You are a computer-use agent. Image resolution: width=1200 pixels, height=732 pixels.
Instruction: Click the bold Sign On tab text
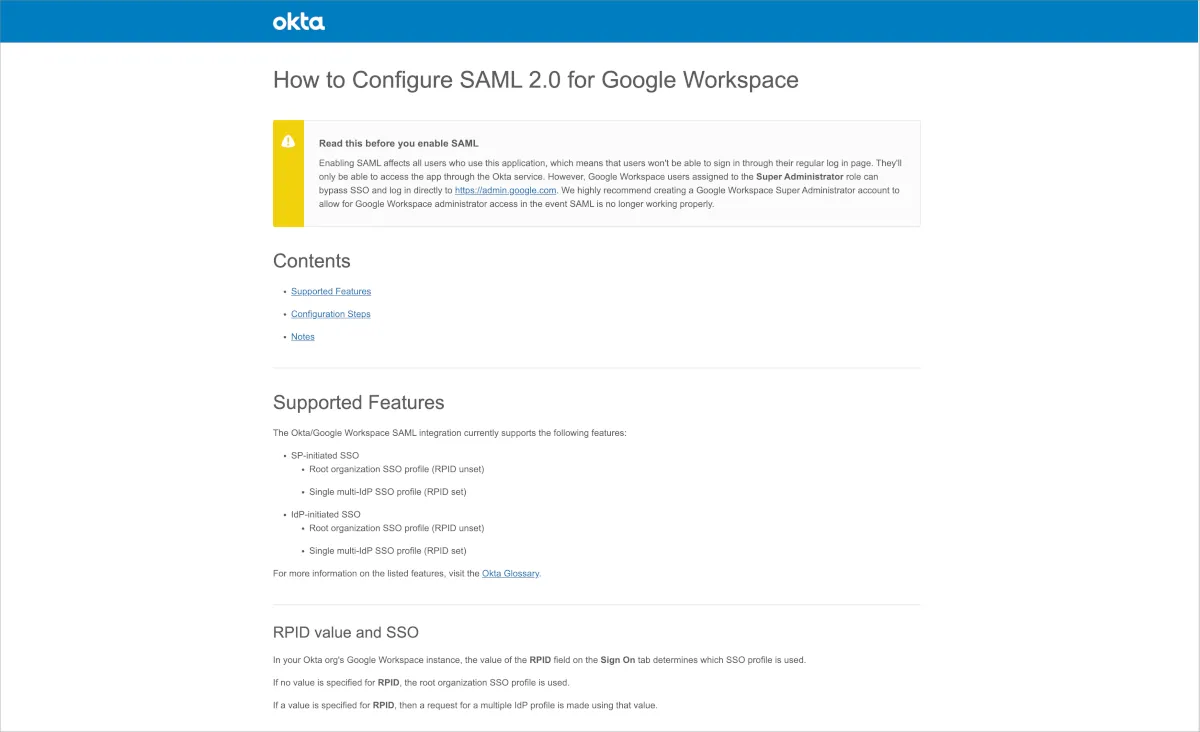[x=617, y=660]
